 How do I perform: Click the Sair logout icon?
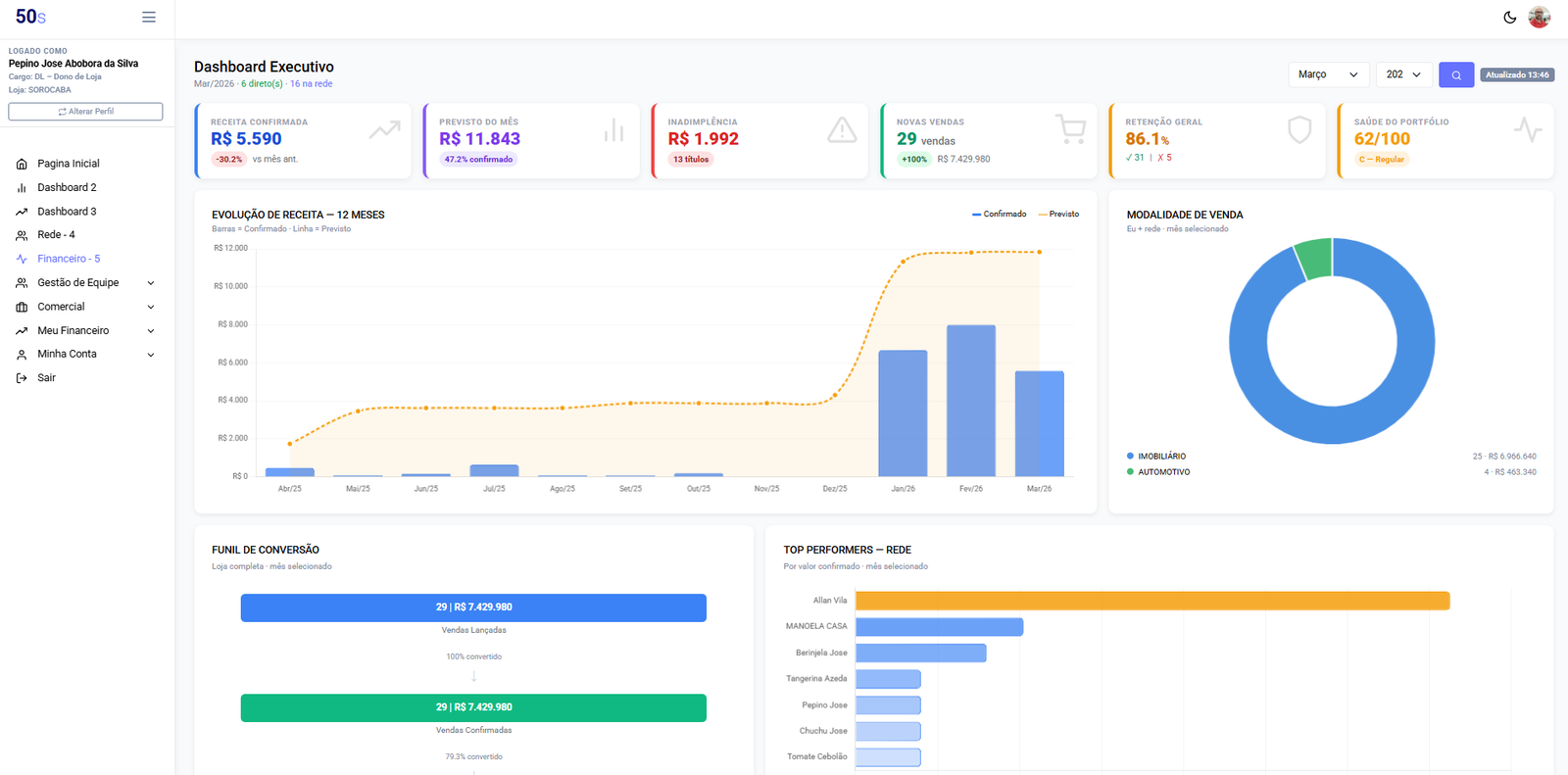click(x=22, y=378)
